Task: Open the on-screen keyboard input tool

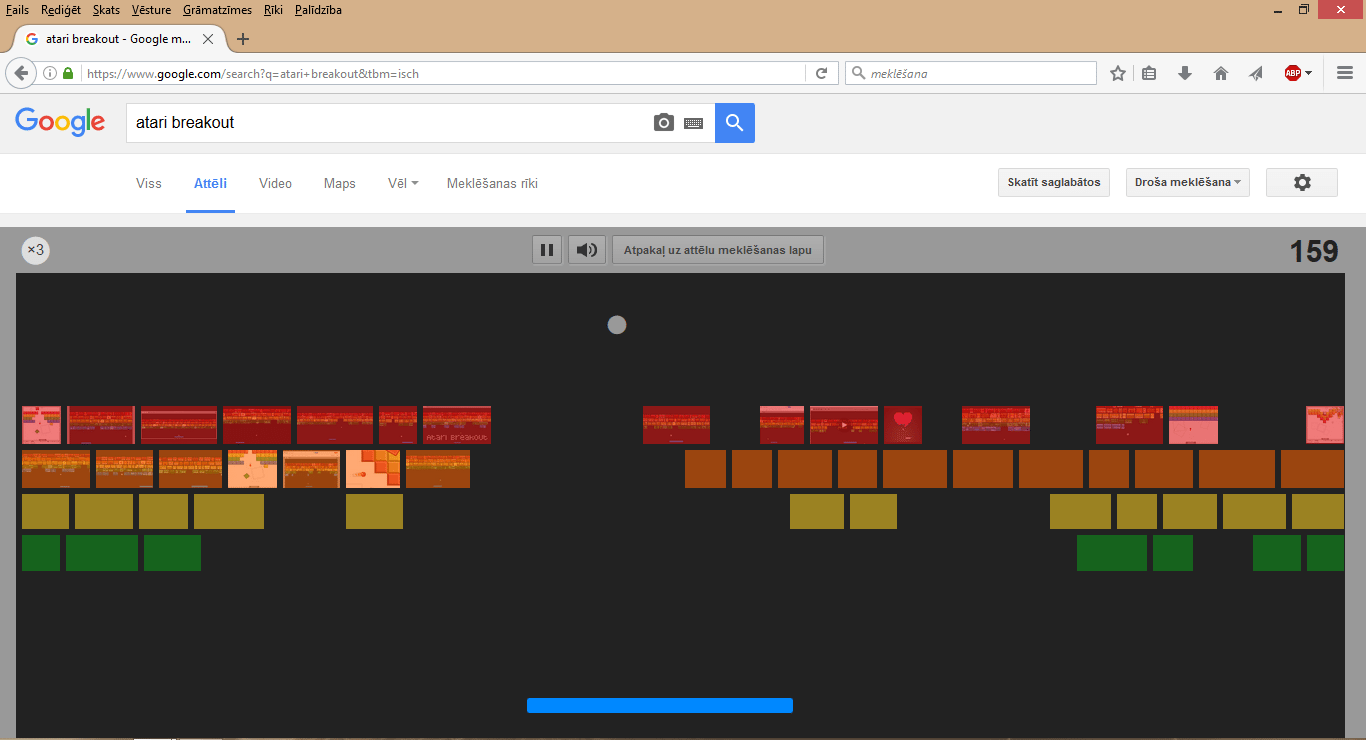Action: click(x=694, y=123)
